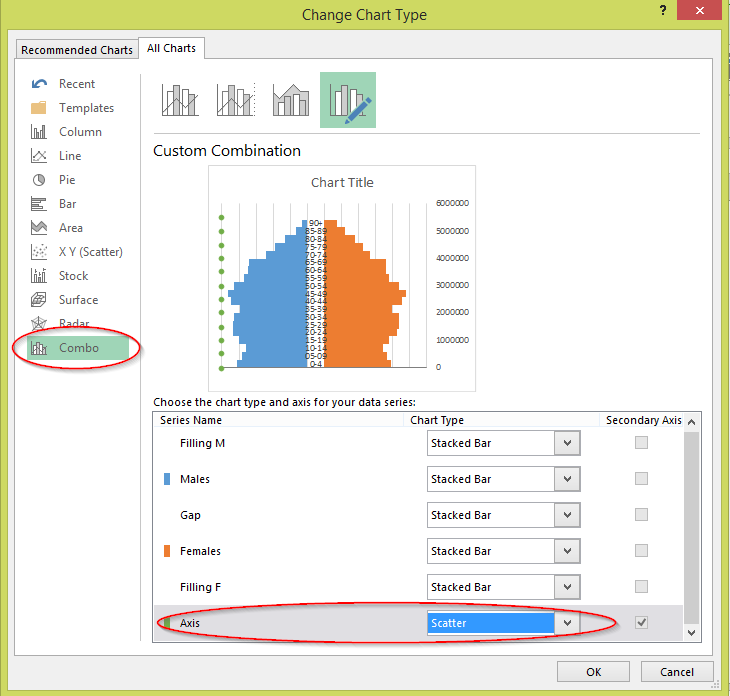Select the X Y (Scatter) category icon
Image resolution: width=730 pixels, height=696 pixels.
39,252
